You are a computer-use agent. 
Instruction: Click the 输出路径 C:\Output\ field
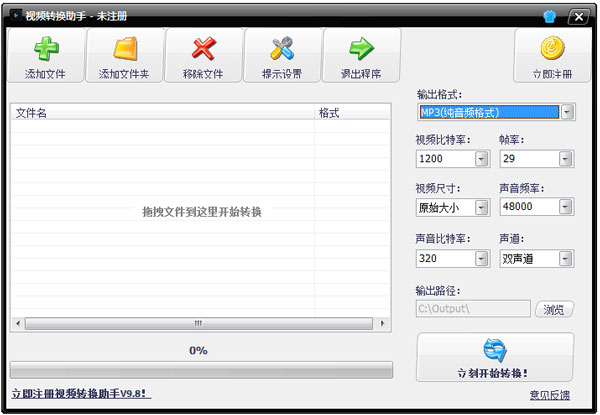point(473,309)
